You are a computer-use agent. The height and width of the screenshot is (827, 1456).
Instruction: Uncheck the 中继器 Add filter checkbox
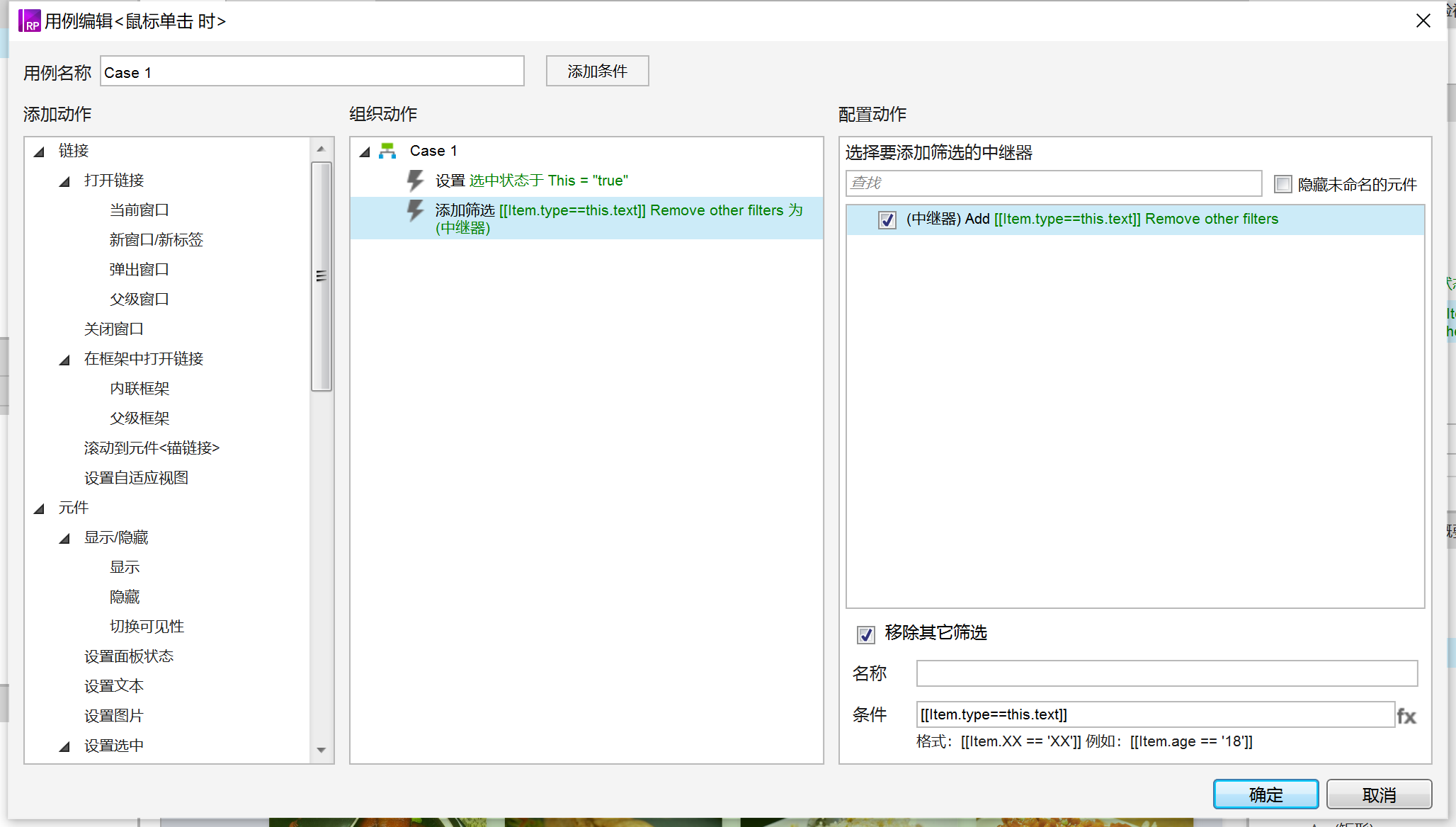point(887,219)
